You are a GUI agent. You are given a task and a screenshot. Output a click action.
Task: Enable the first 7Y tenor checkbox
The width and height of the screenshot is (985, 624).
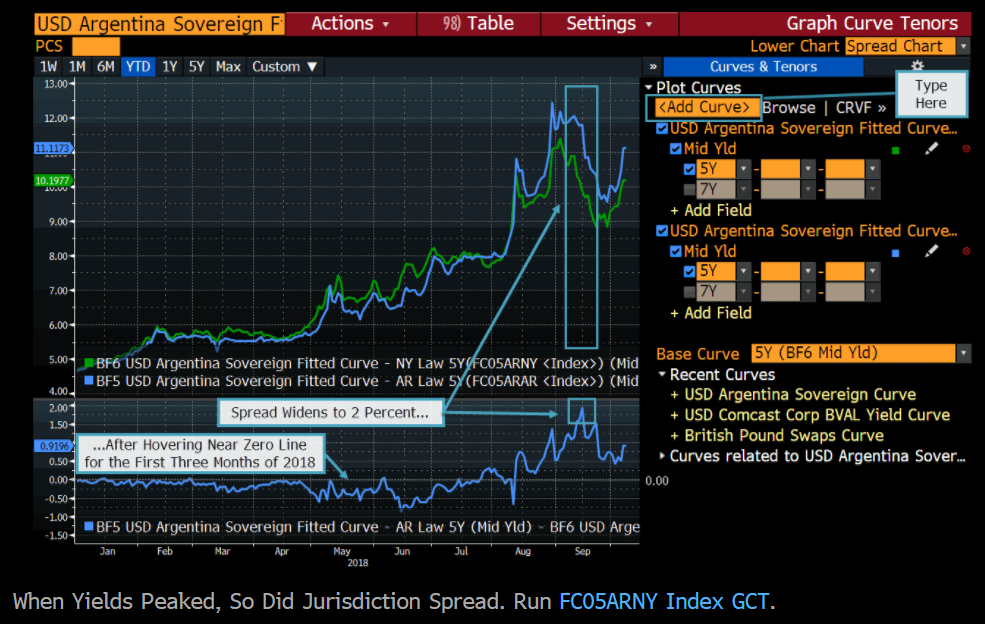(x=689, y=190)
